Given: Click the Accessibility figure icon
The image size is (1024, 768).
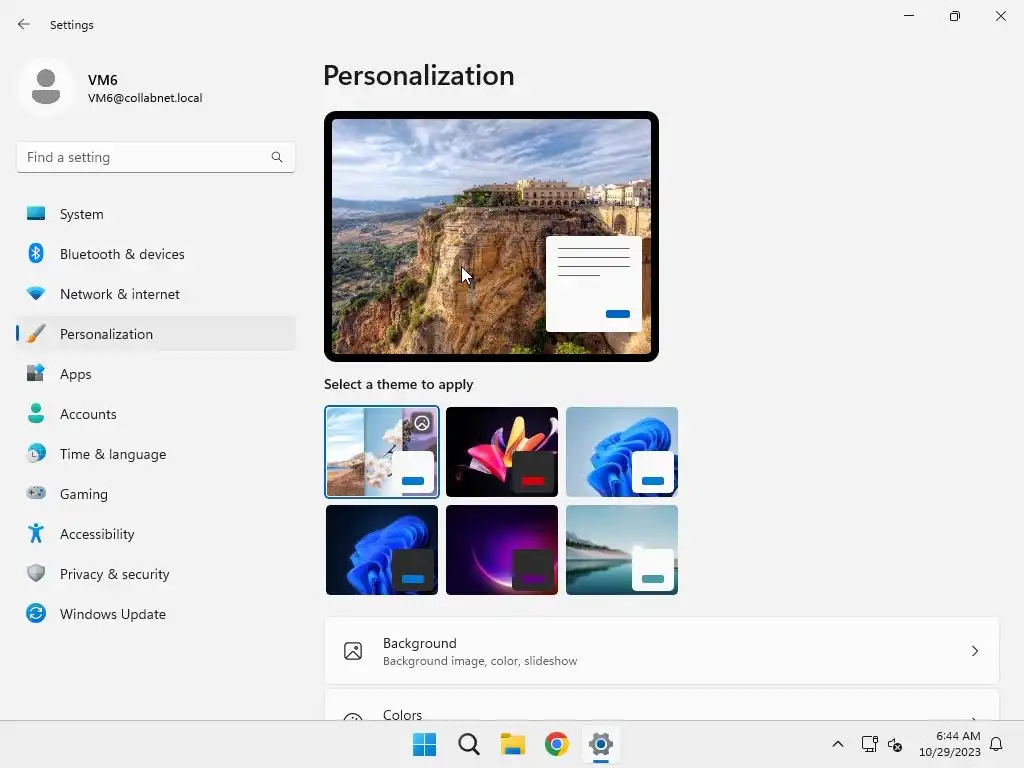Looking at the screenshot, I should coord(36,534).
